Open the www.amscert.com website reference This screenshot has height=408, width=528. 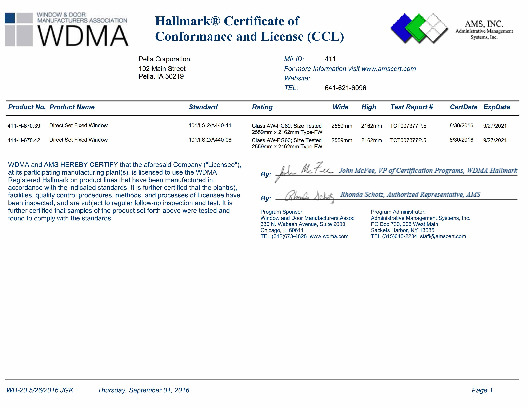(x=389, y=69)
